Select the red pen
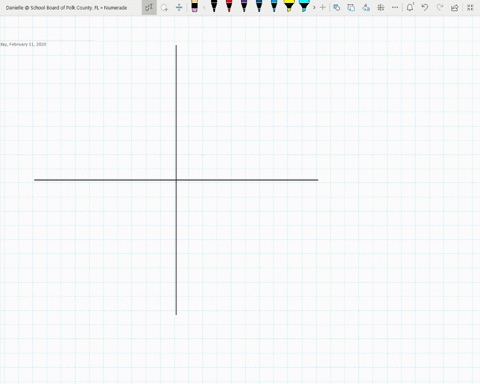The height and width of the screenshot is (384, 480). click(229, 6)
